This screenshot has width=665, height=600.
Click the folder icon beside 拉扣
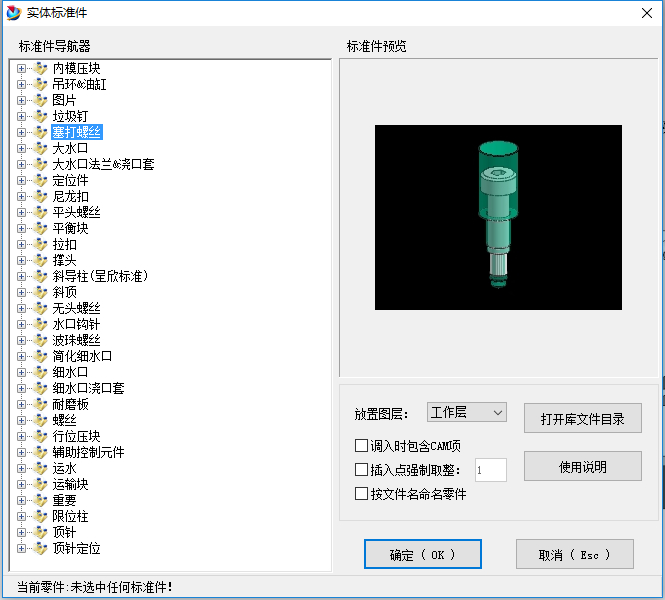(x=40, y=244)
